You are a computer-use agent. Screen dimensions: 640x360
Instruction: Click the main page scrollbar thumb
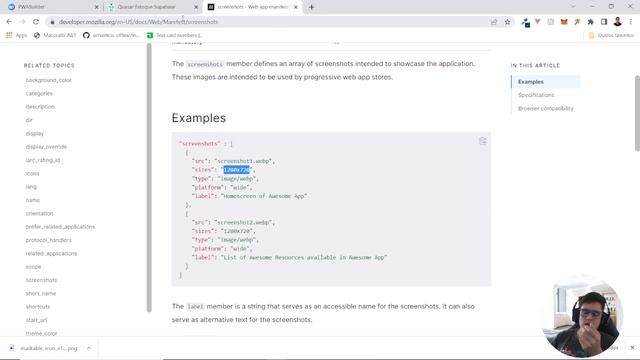click(x=637, y=113)
